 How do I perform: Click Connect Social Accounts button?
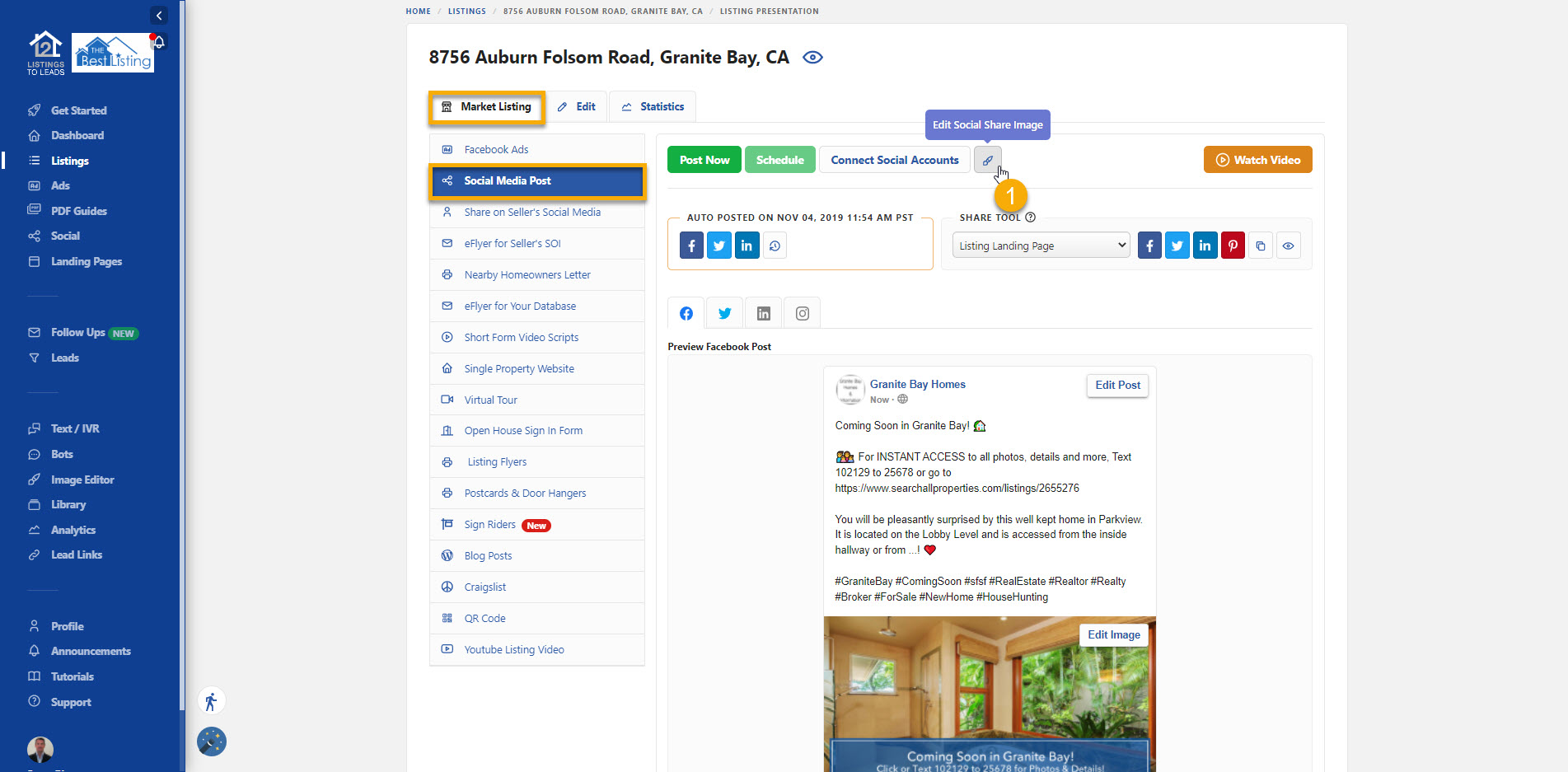(x=894, y=160)
